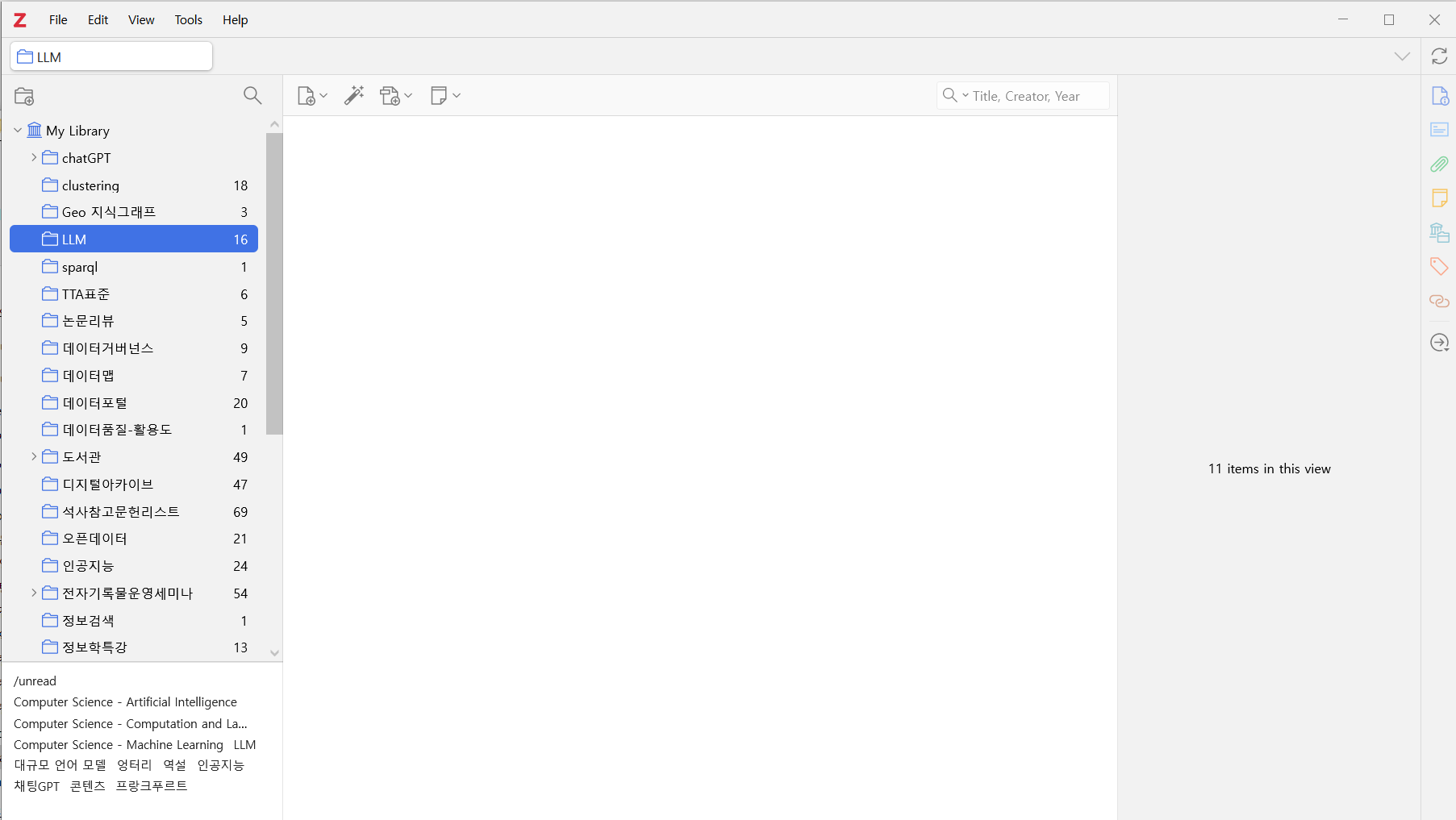Screen dimensions: 1456x820
Task: Open the Tools menu
Action: [x=189, y=20]
